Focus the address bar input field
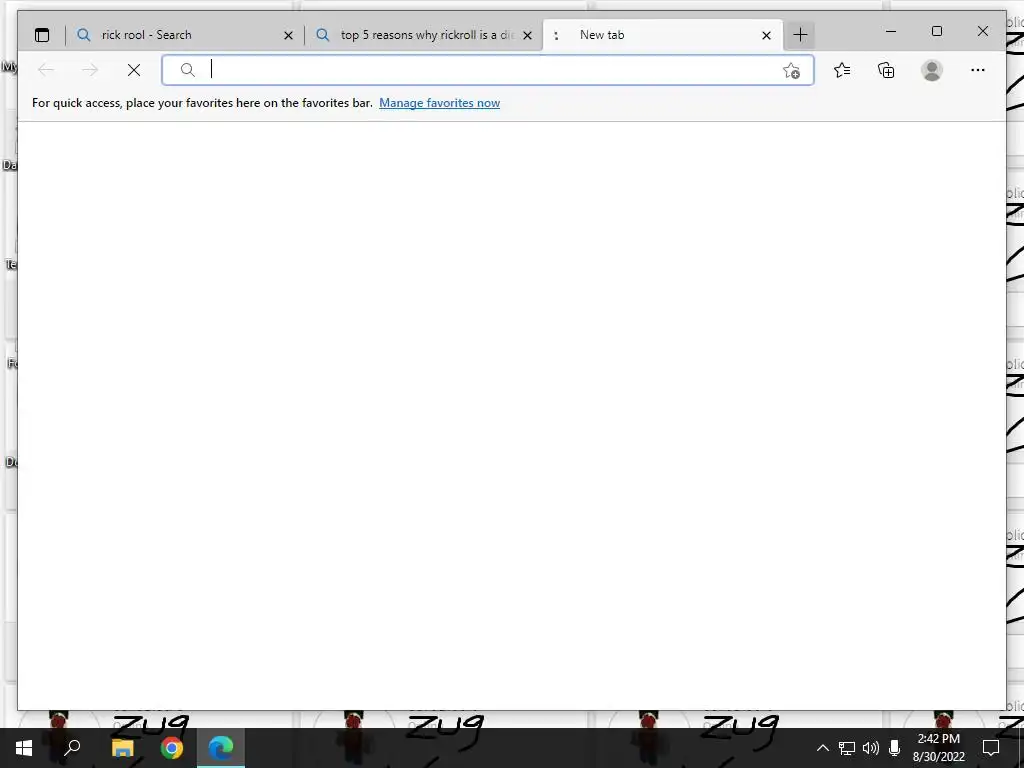 (490, 70)
